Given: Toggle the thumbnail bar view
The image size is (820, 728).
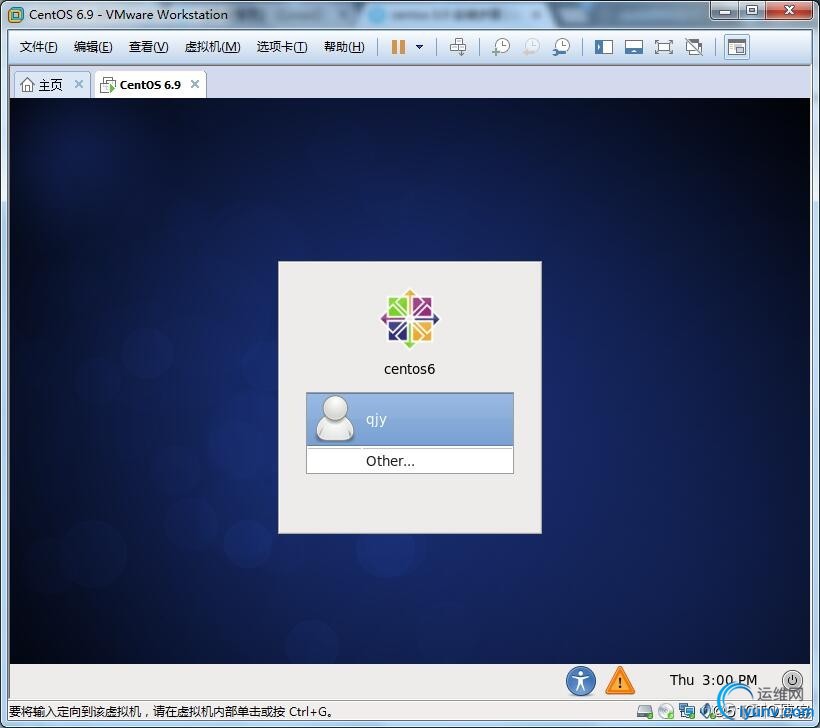Looking at the screenshot, I should [634, 47].
